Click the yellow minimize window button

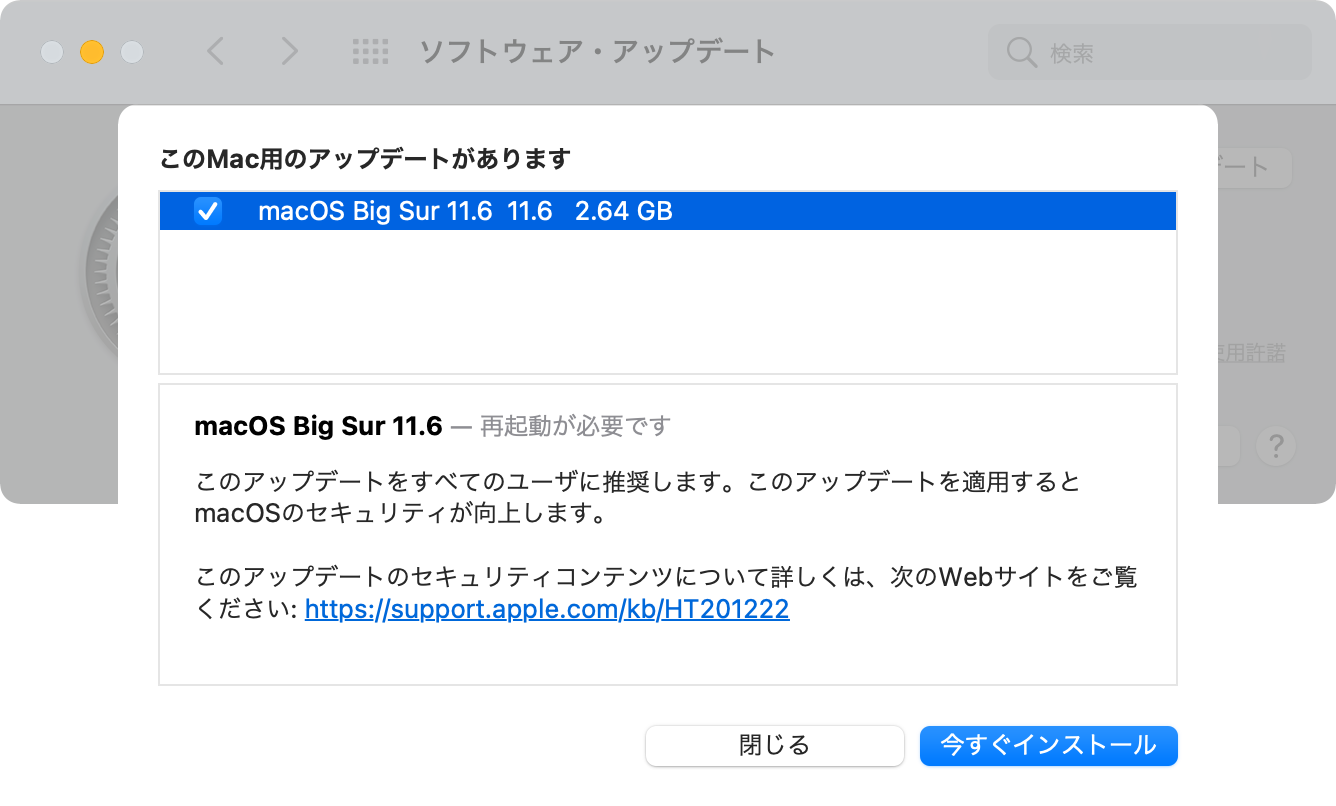pyautogui.click(x=92, y=52)
